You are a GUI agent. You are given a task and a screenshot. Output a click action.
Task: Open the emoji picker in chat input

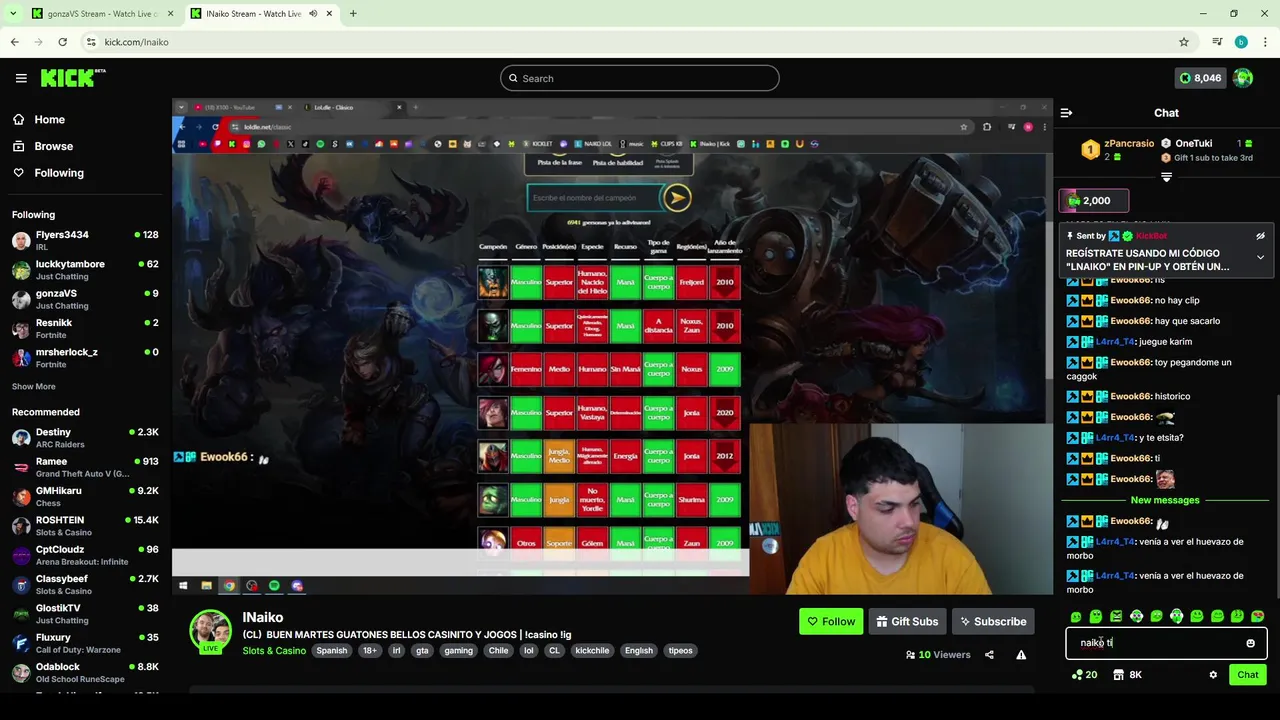coord(1250,643)
